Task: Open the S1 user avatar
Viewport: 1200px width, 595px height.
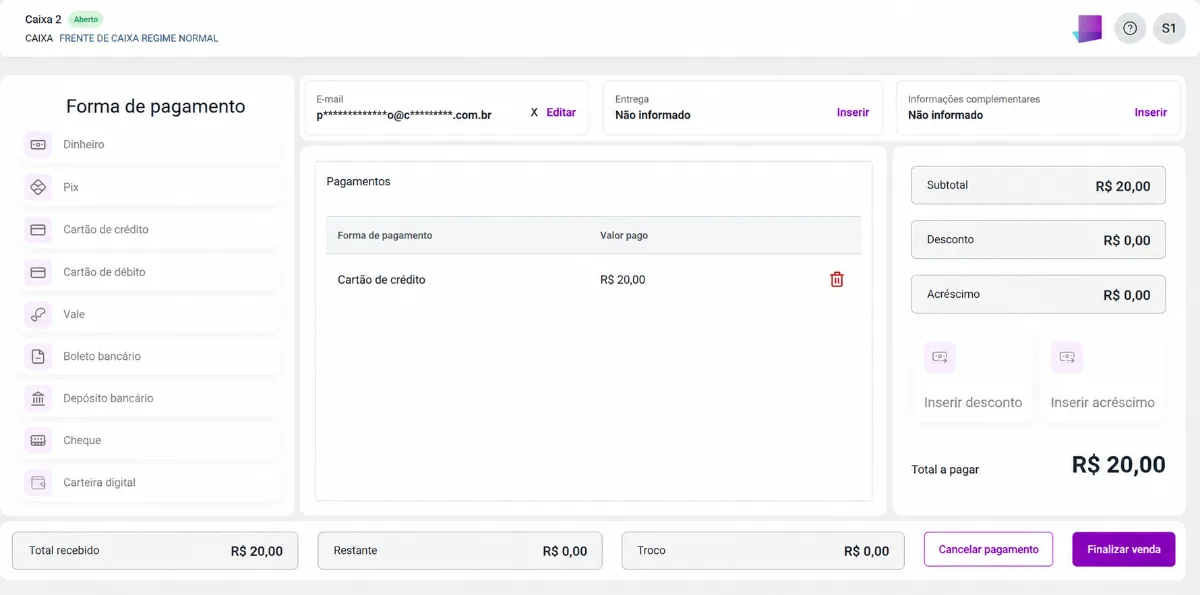Action: coord(1169,28)
